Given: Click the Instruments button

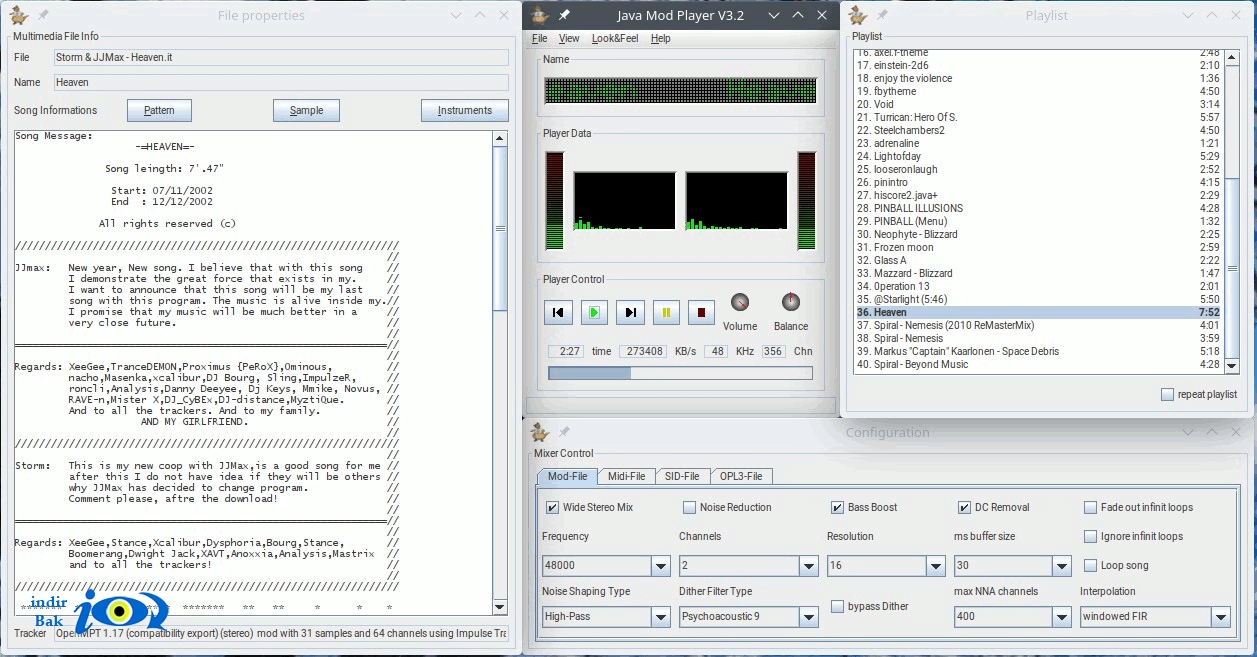Looking at the screenshot, I should click(x=465, y=110).
